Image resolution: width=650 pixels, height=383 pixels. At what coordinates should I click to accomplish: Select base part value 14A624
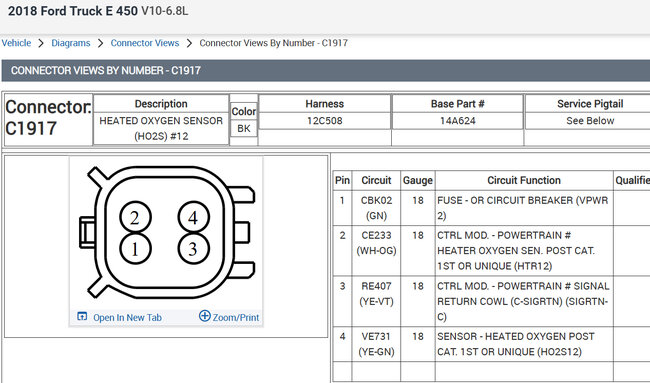(x=458, y=121)
